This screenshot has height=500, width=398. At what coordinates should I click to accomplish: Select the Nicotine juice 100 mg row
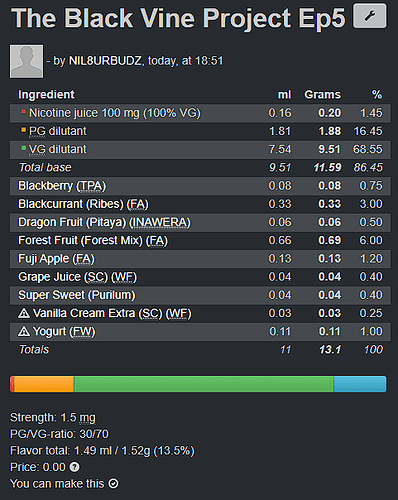[x=200, y=113]
